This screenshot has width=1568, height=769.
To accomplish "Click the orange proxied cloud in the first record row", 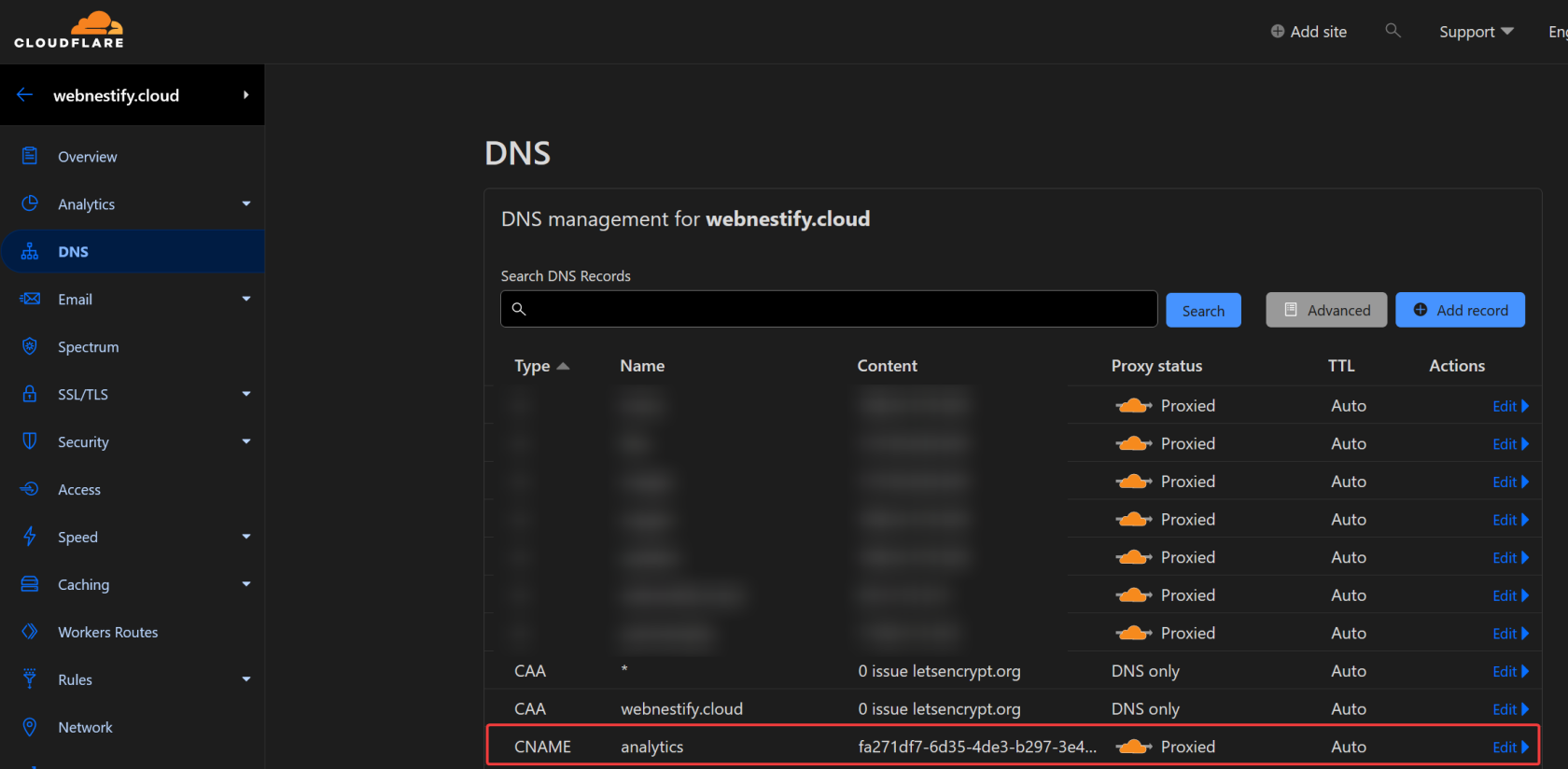I will coord(1134,405).
